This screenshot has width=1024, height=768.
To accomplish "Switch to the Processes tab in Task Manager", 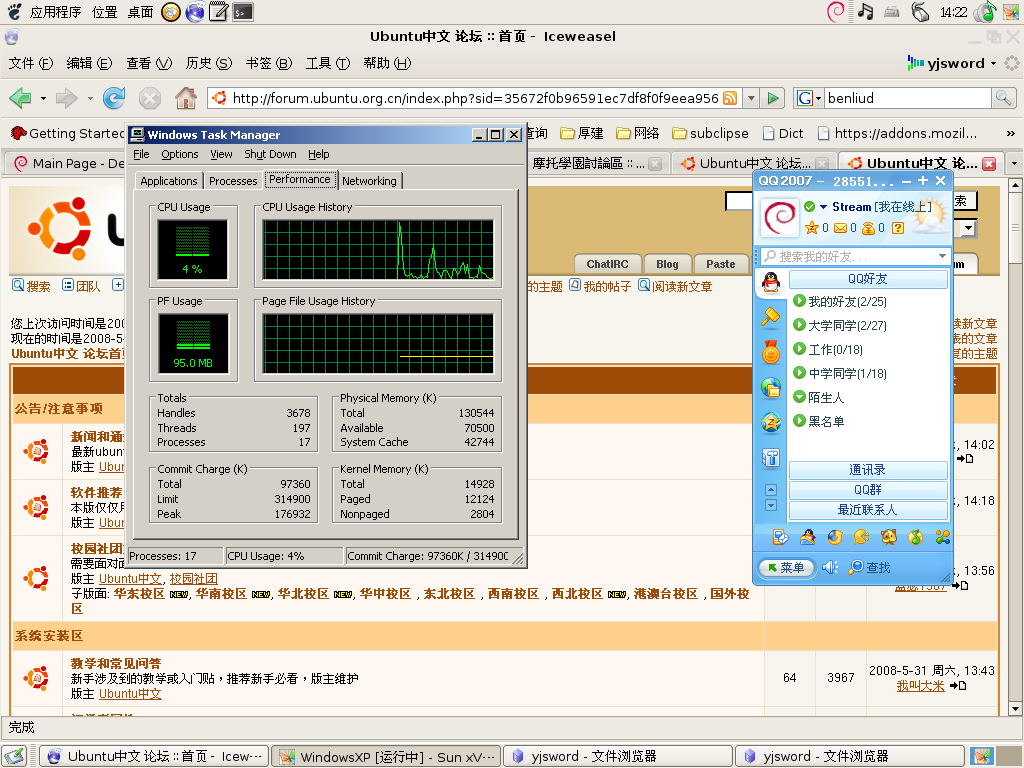I will click(x=233, y=181).
